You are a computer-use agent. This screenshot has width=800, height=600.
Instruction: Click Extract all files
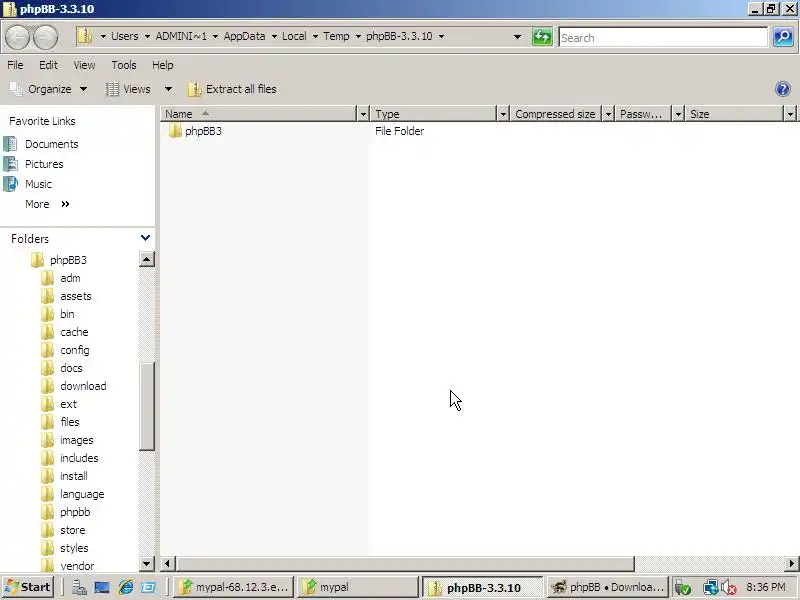(x=233, y=89)
